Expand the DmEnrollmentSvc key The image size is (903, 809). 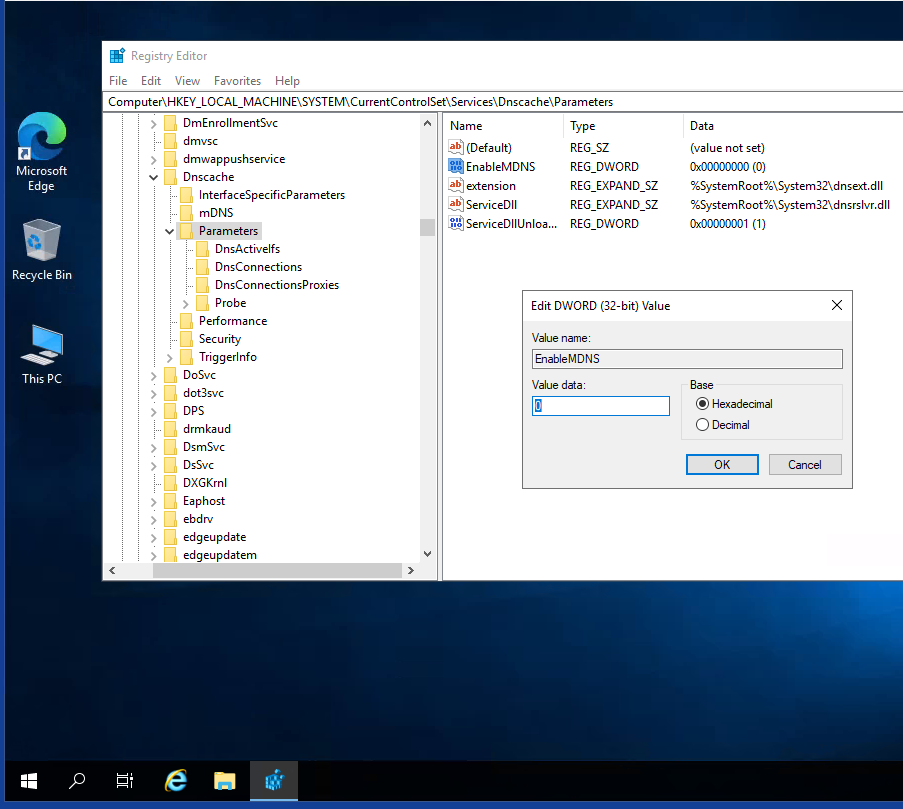point(153,123)
